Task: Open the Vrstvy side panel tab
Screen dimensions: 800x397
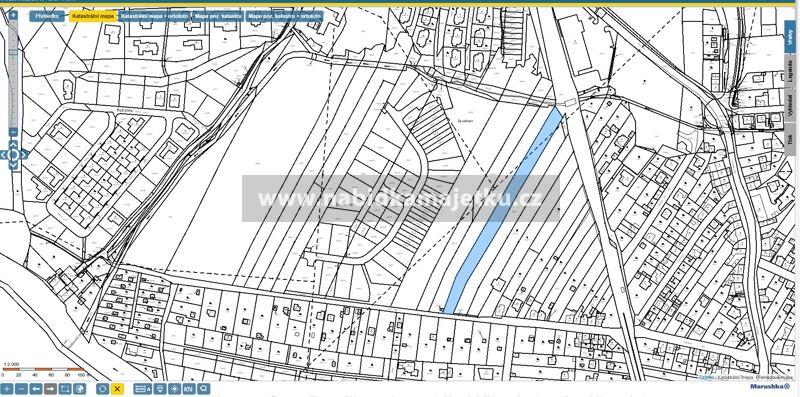Action: (791, 36)
